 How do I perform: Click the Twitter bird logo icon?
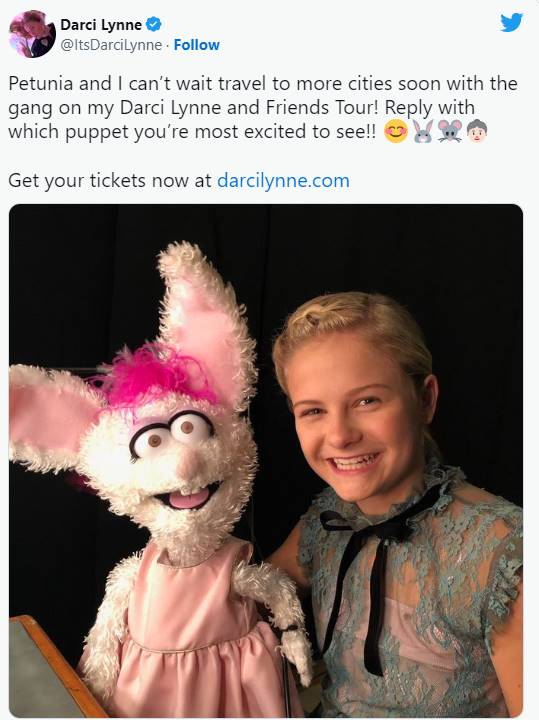511,22
